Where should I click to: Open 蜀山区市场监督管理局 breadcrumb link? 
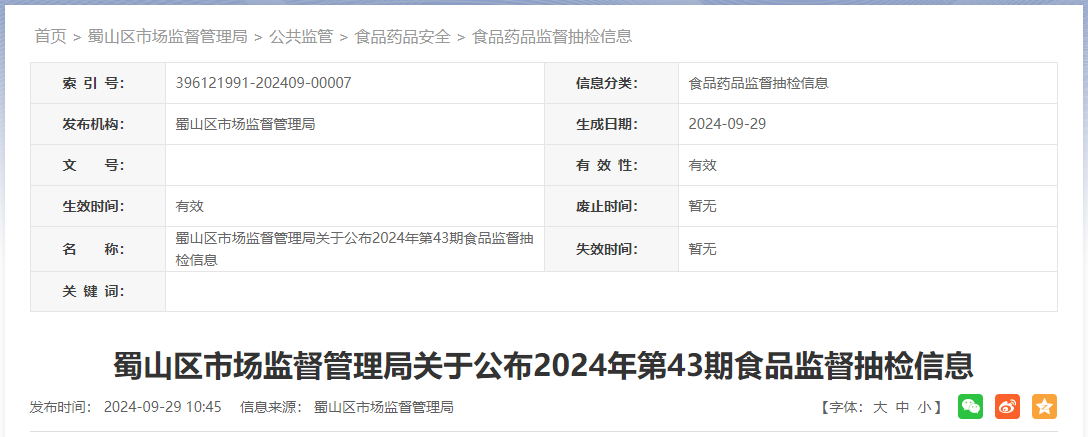(167, 37)
